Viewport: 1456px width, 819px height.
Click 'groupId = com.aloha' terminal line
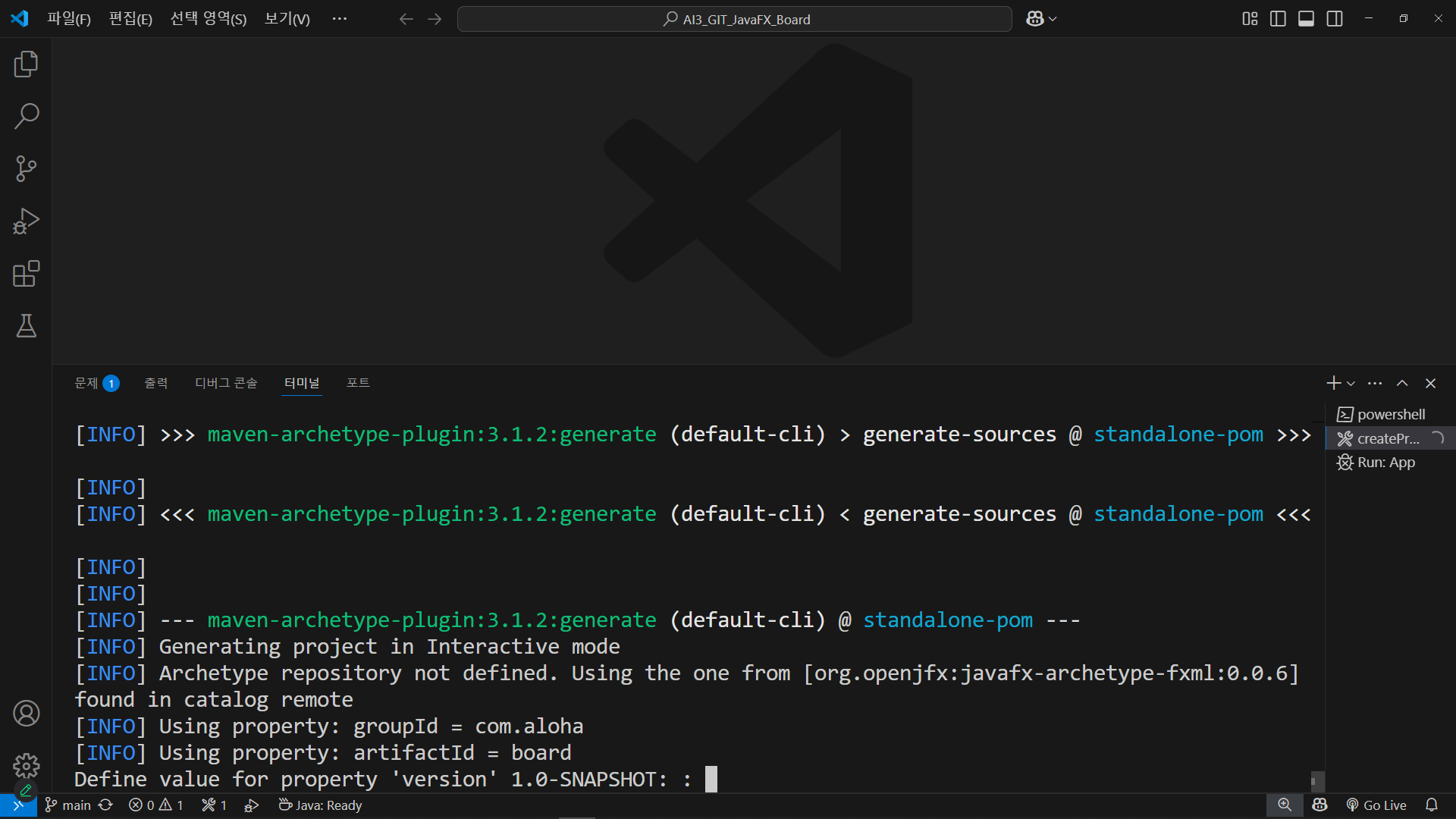point(468,726)
